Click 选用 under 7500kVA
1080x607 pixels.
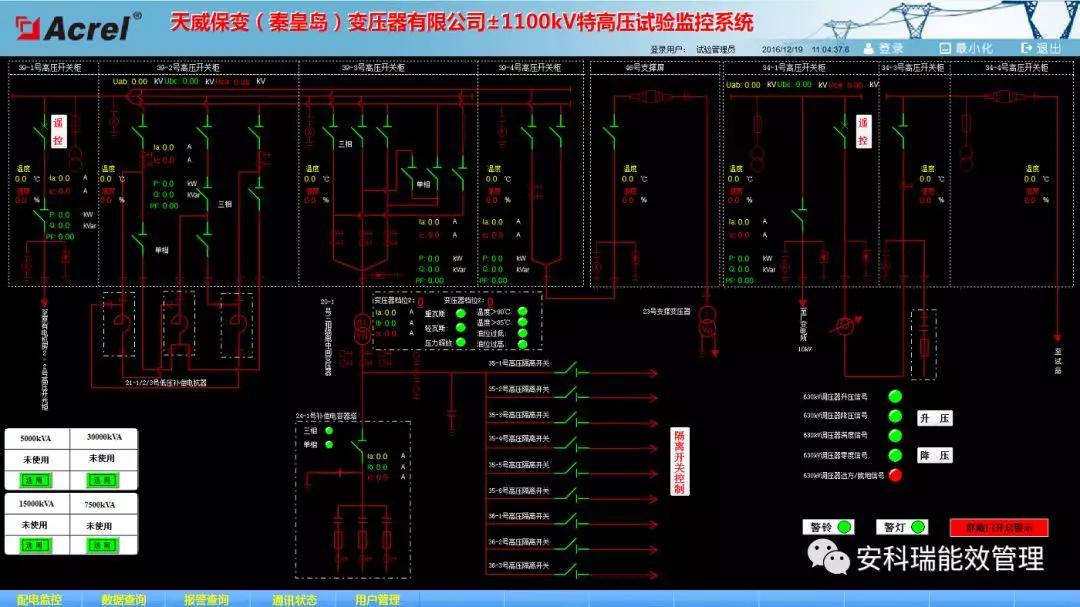click(x=102, y=545)
